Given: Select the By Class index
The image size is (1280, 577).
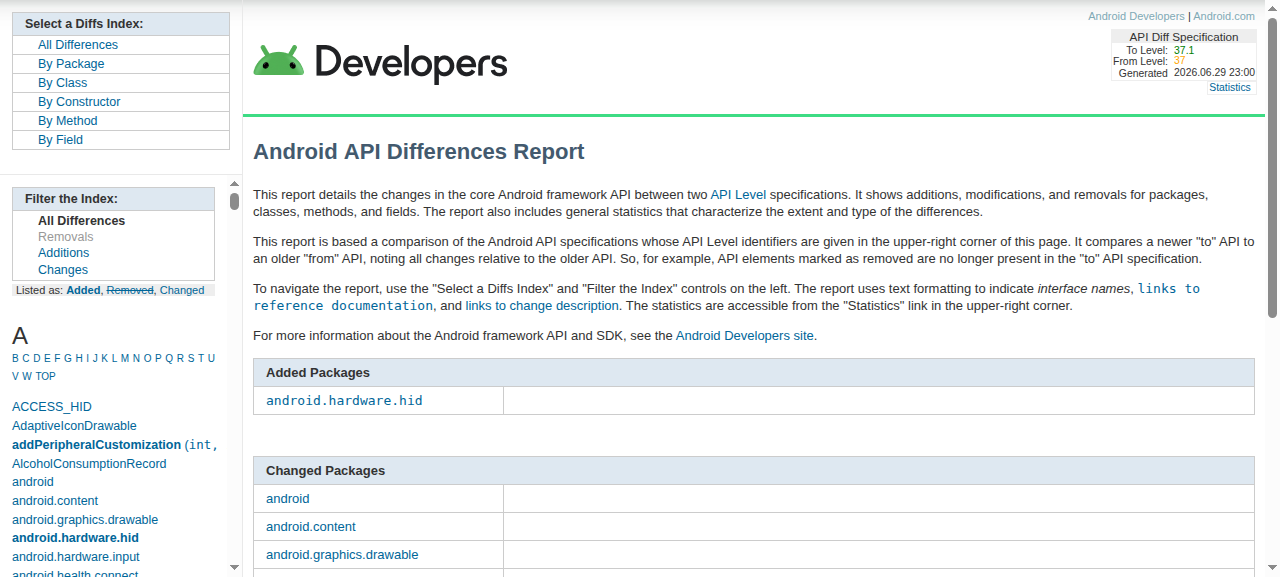Looking at the screenshot, I should point(63,83).
